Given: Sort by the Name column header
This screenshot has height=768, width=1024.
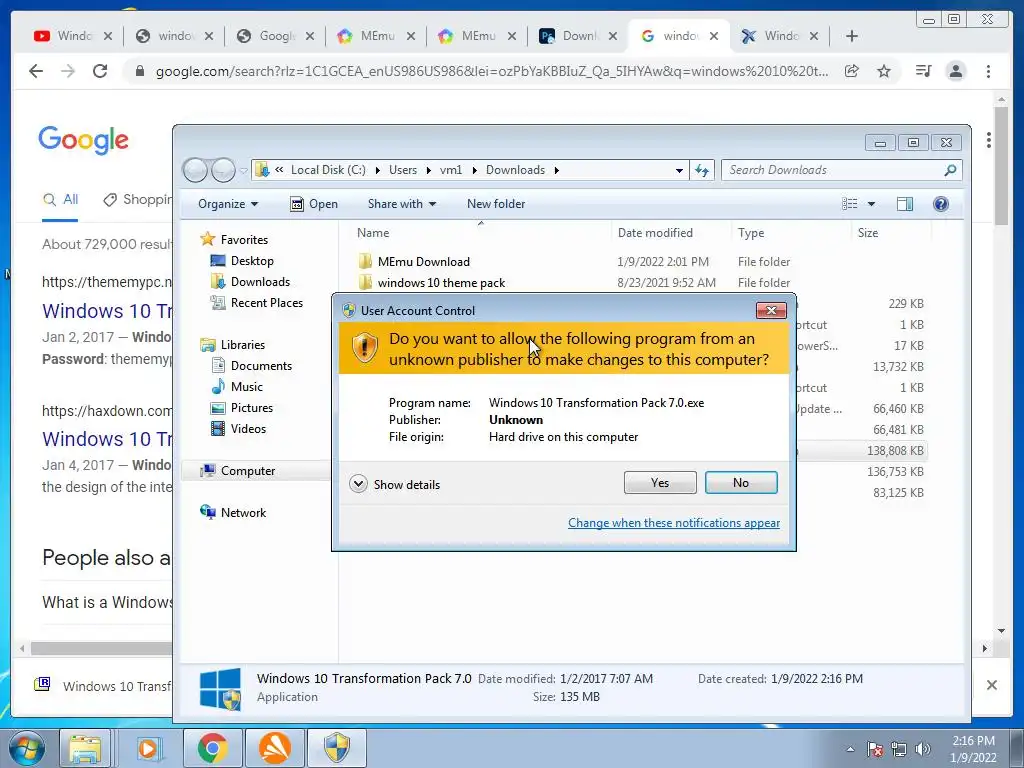Looking at the screenshot, I should [x=373, y=232].
